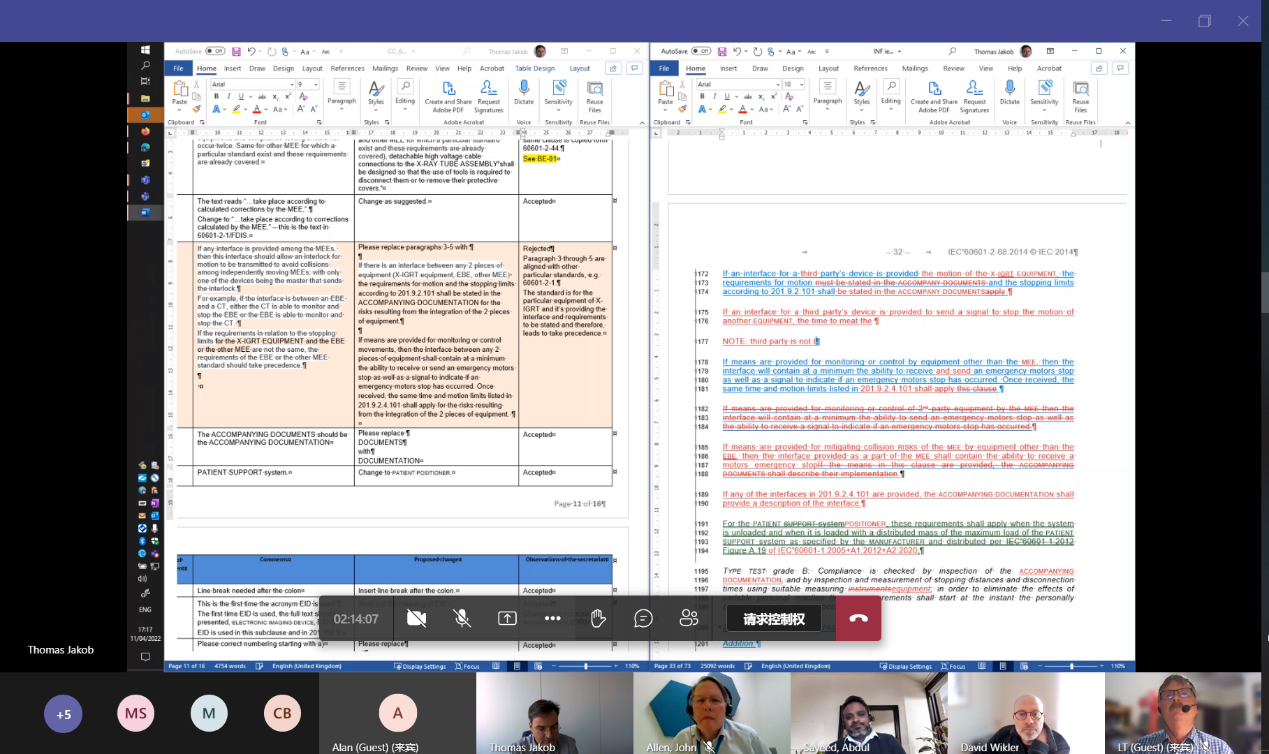Select David Wikler's video tile
This screenshot has height=754, width=1269.
[1026, 713]
